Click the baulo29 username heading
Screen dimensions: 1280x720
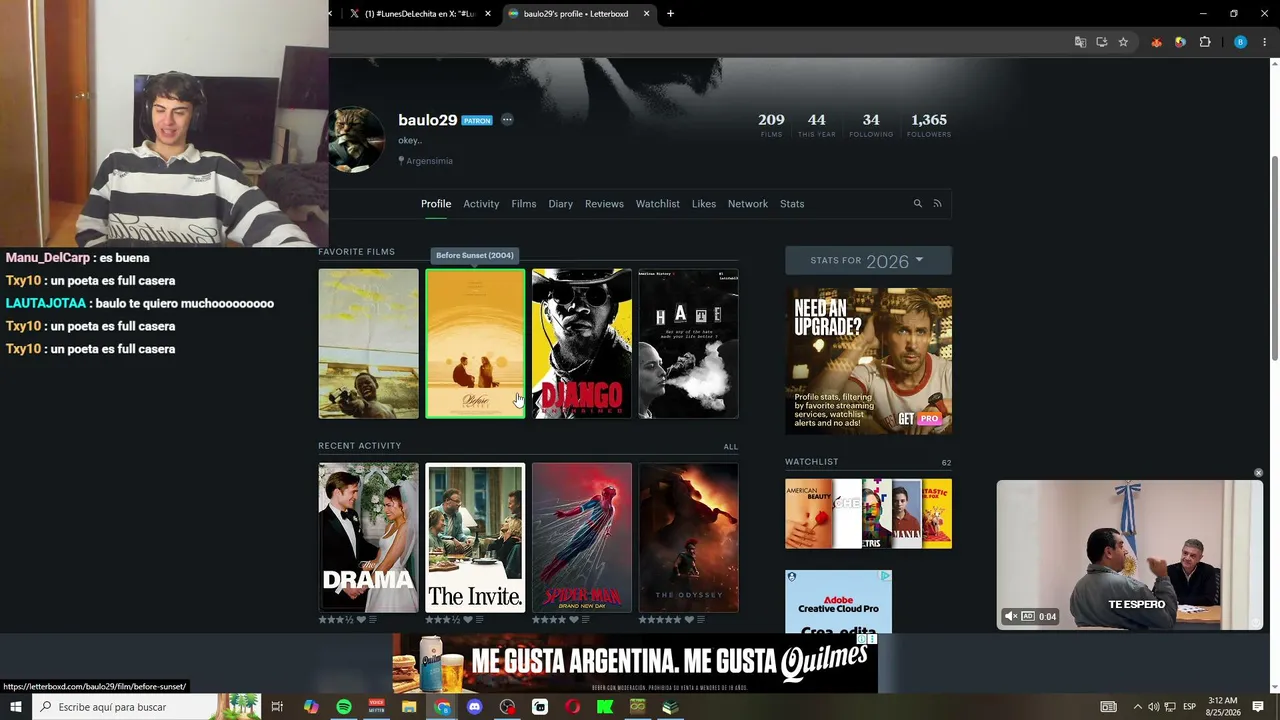[x=428, y=120]
